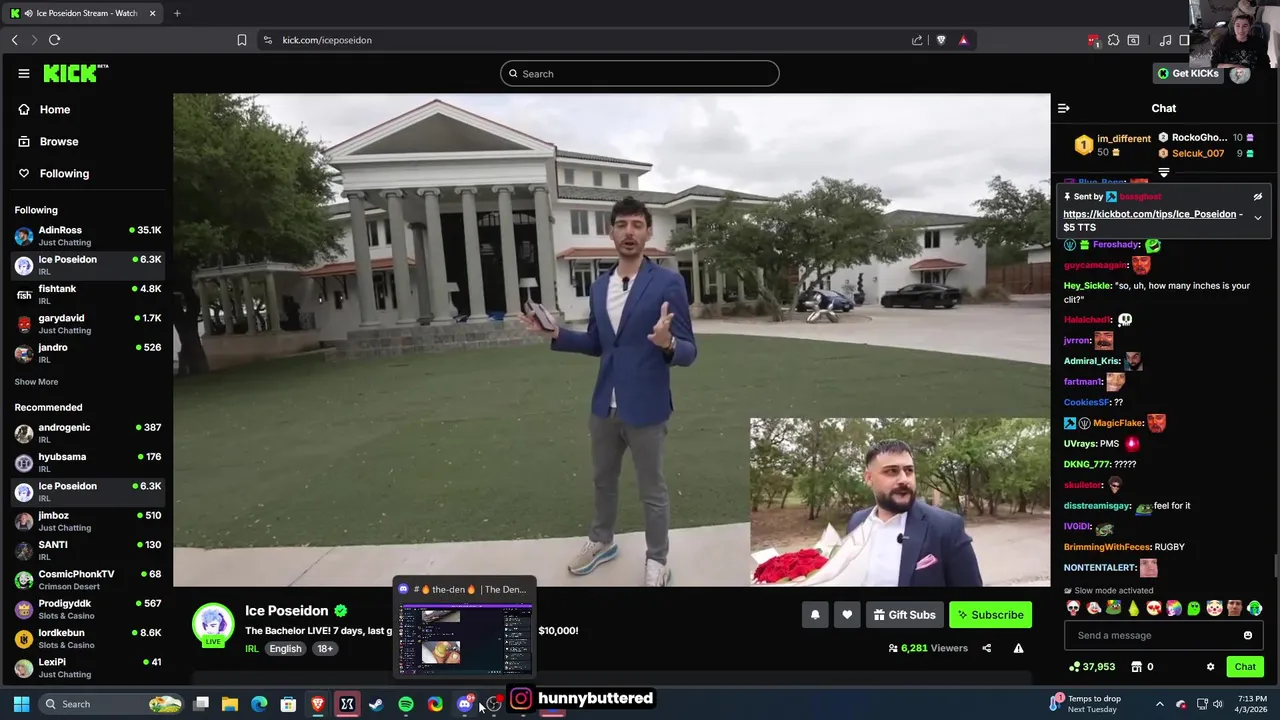
Task: Open AdinRoss channel in Following list
Action: click(87, 235)
